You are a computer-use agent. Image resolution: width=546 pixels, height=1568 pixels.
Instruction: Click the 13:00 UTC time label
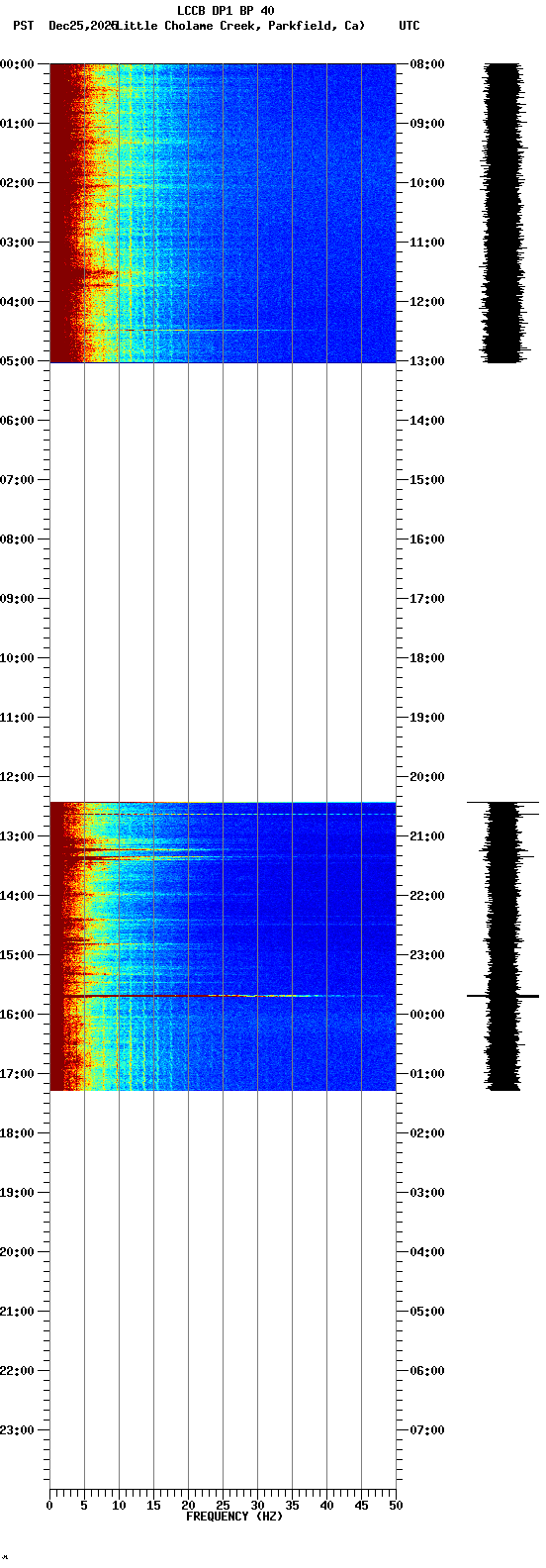click(427, 361)
